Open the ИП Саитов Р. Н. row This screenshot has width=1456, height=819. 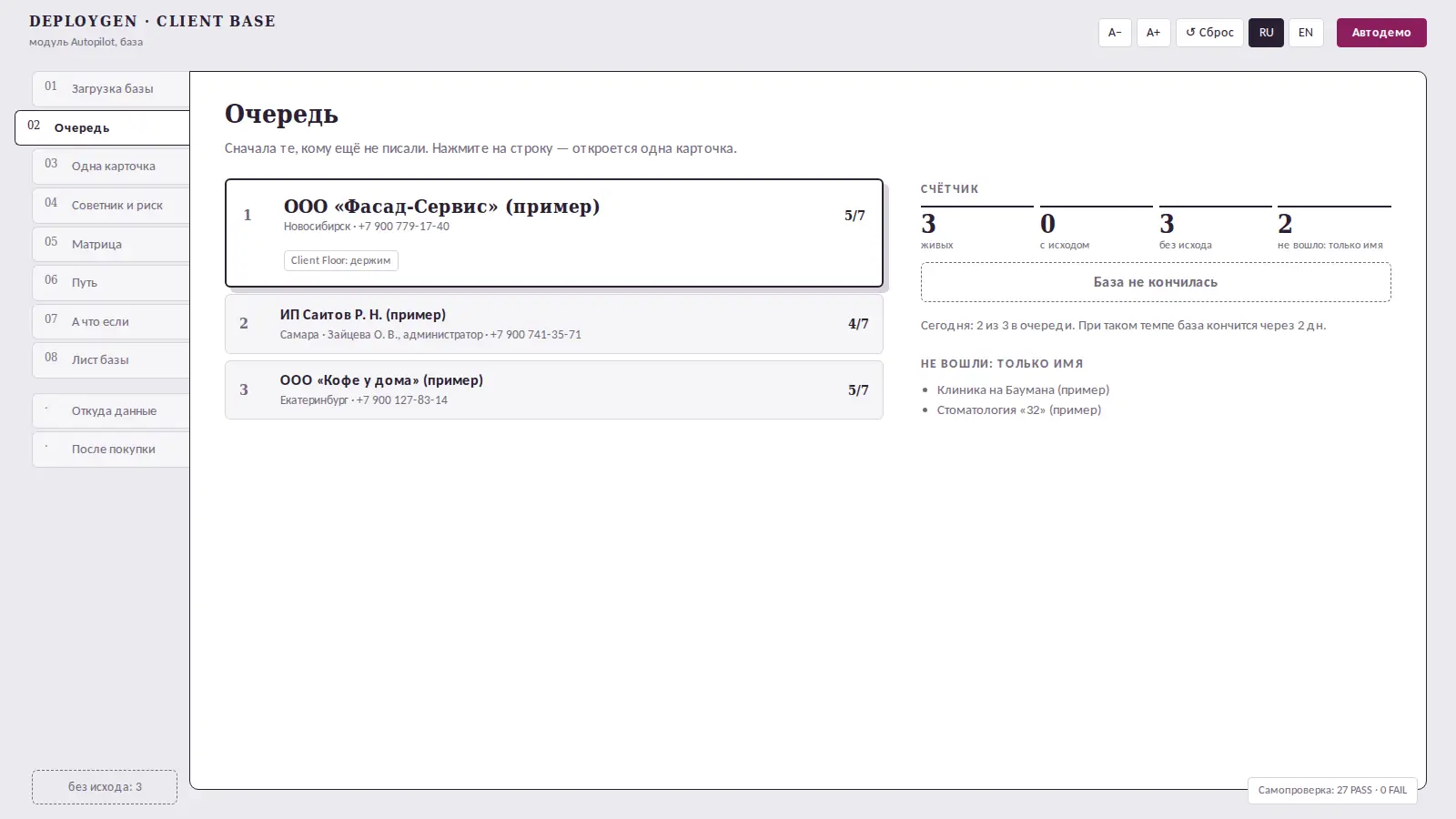point(554,324)
